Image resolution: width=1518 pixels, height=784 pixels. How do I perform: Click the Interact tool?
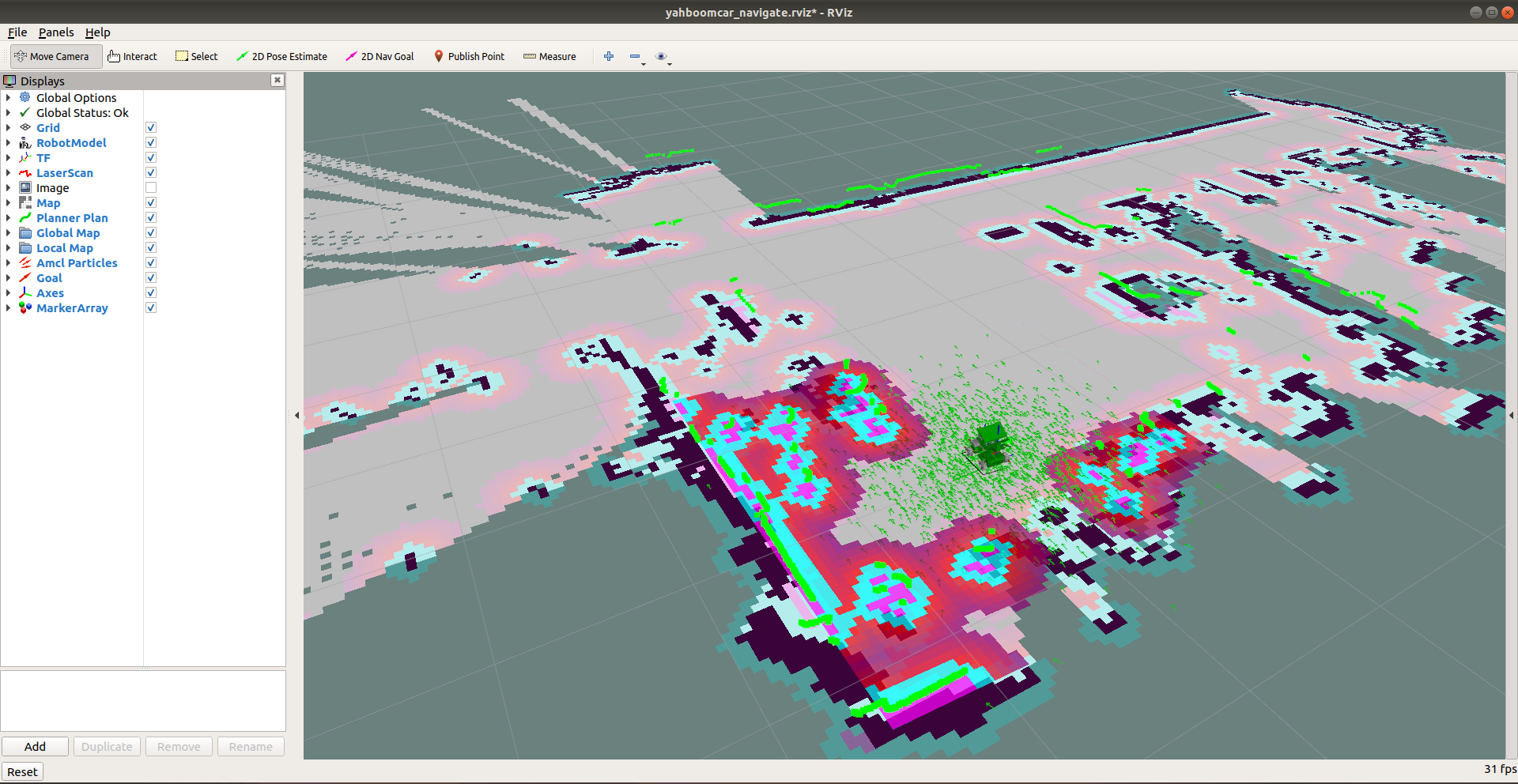(132, 57)
